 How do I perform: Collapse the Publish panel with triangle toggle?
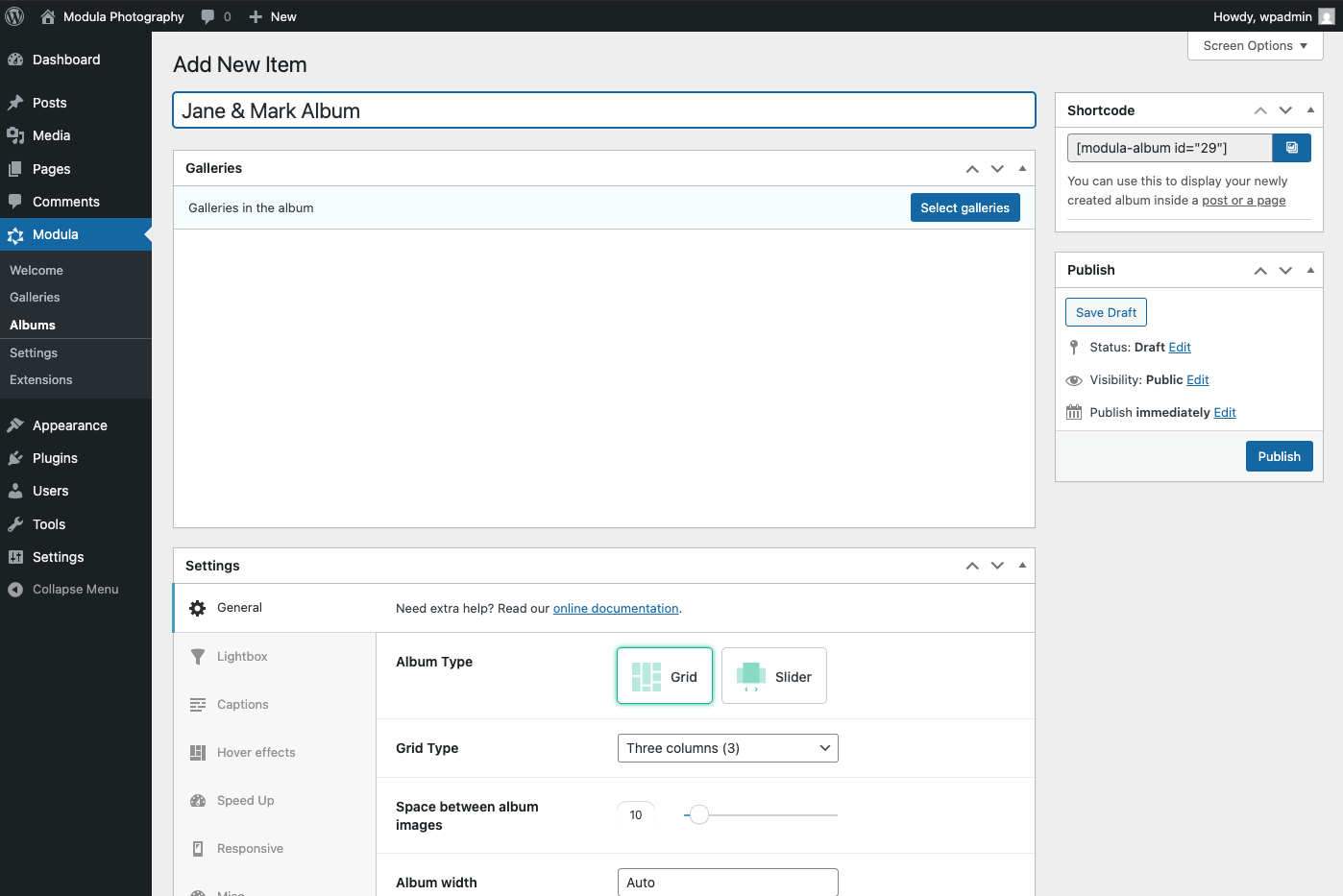point(1310,270)
